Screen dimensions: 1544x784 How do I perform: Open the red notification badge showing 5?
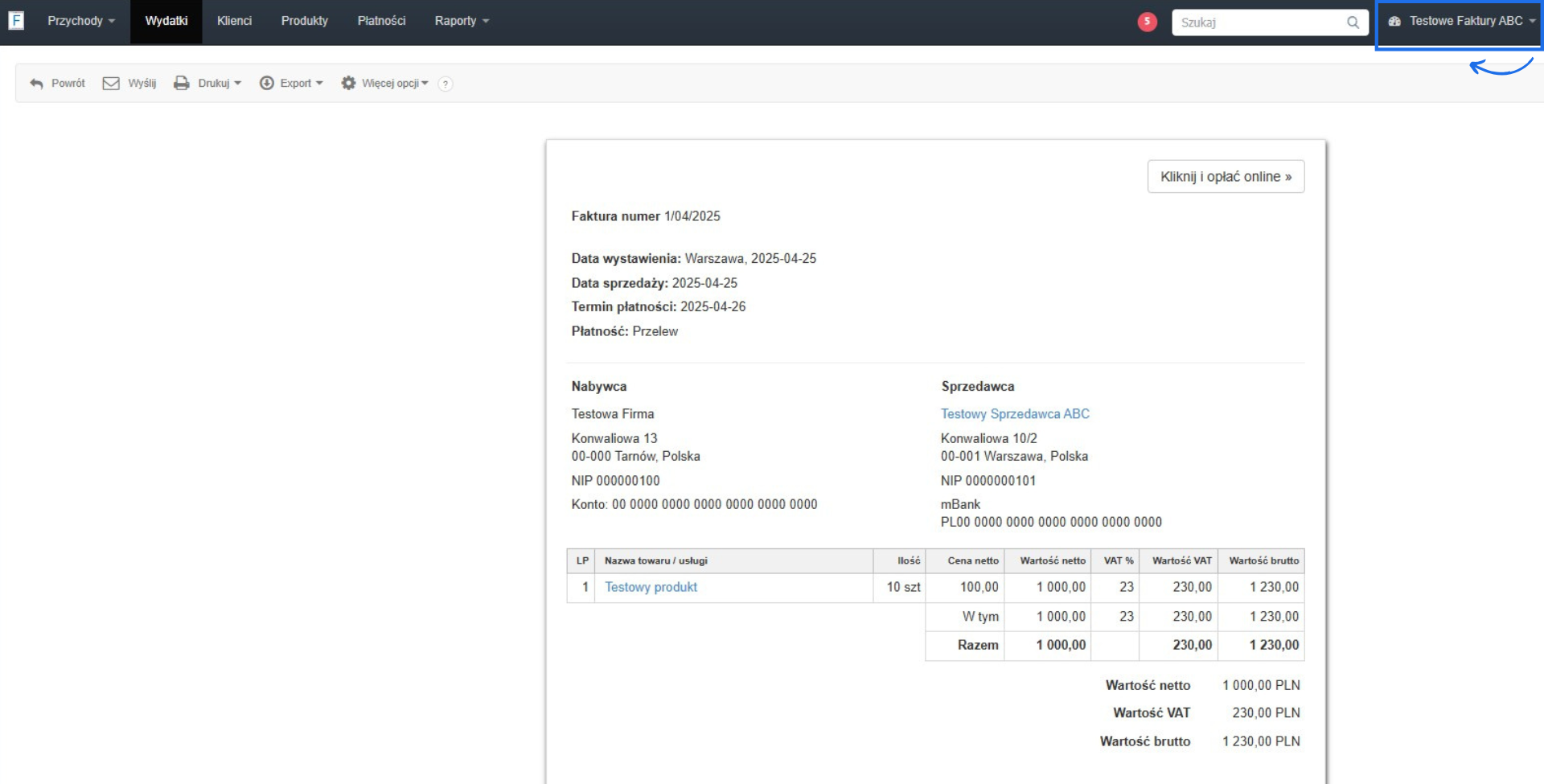click(1148, 22)
